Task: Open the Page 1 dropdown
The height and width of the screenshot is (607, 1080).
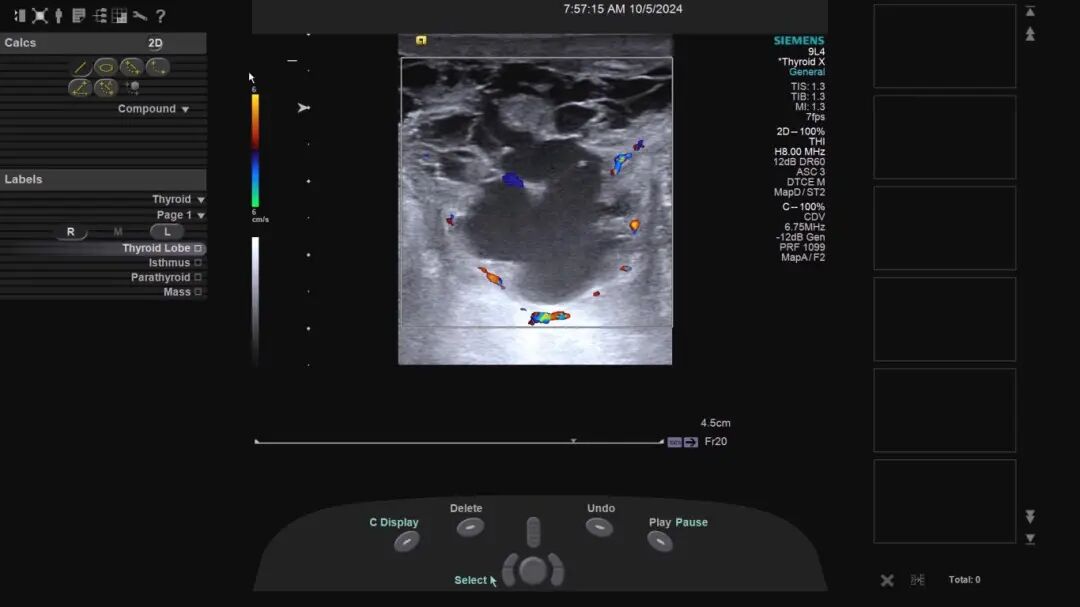Action: click(180, 215)
